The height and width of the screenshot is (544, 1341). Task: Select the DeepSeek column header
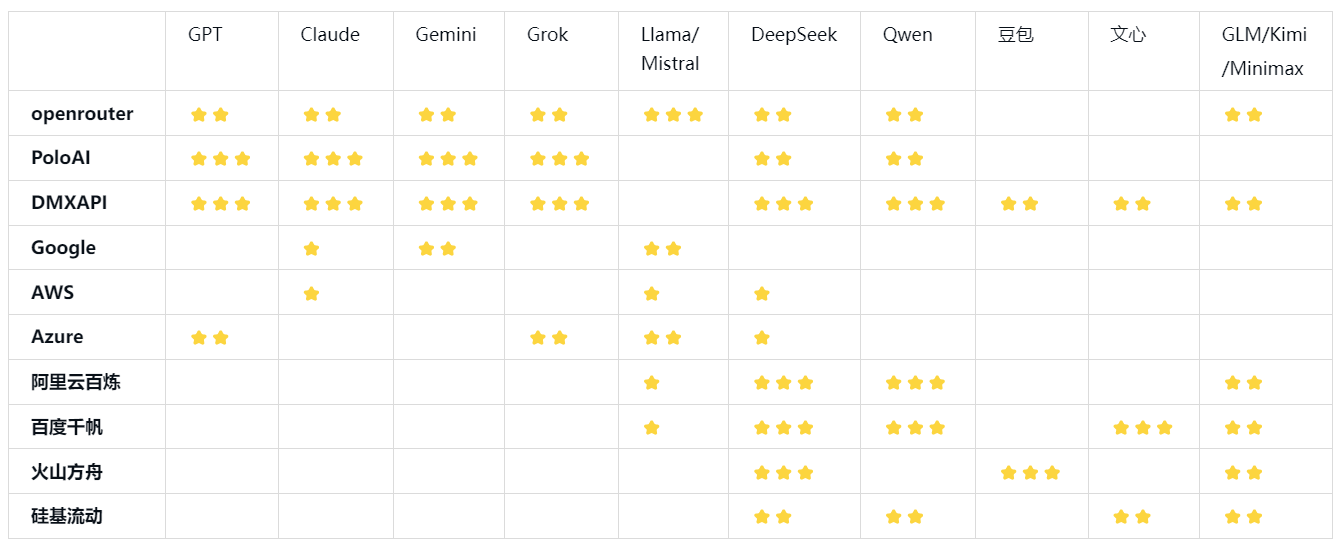pos(794,35)
